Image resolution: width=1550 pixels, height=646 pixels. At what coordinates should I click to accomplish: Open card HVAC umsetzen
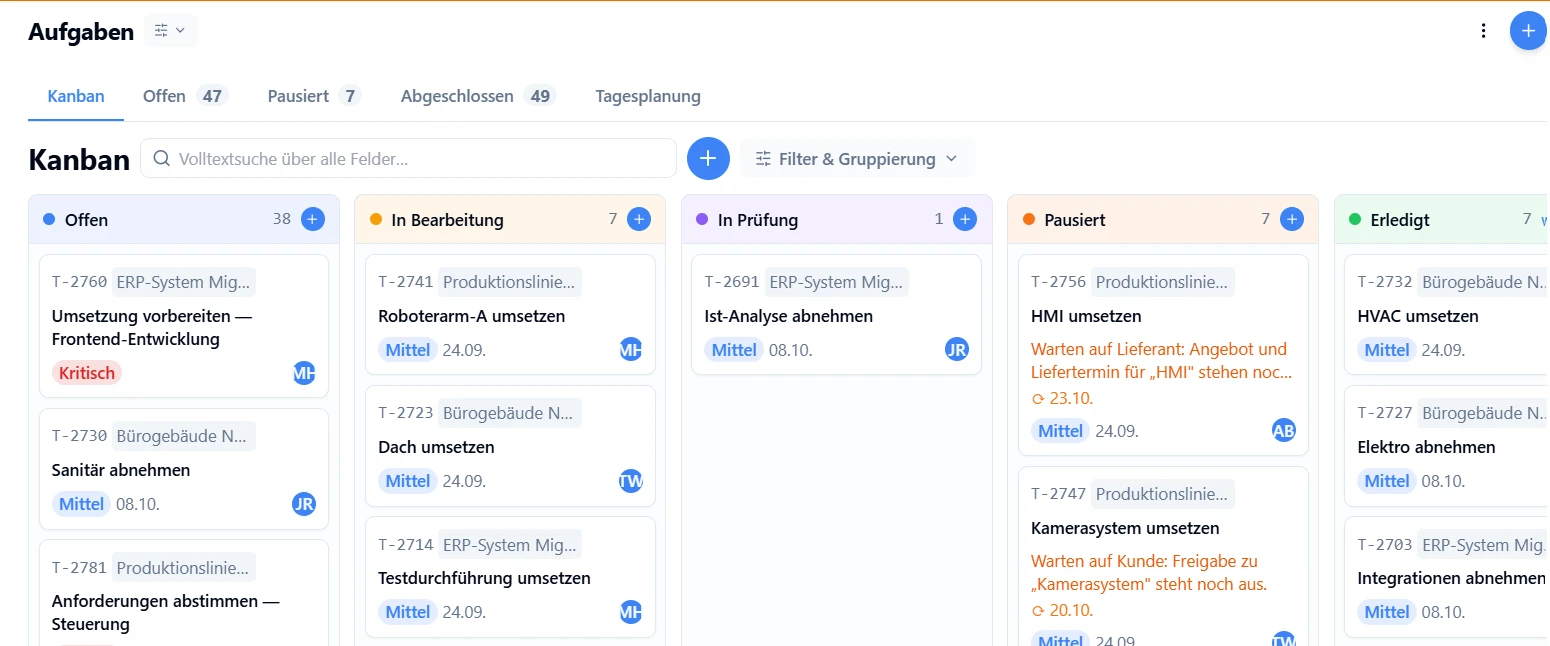tap(1447, 315)
